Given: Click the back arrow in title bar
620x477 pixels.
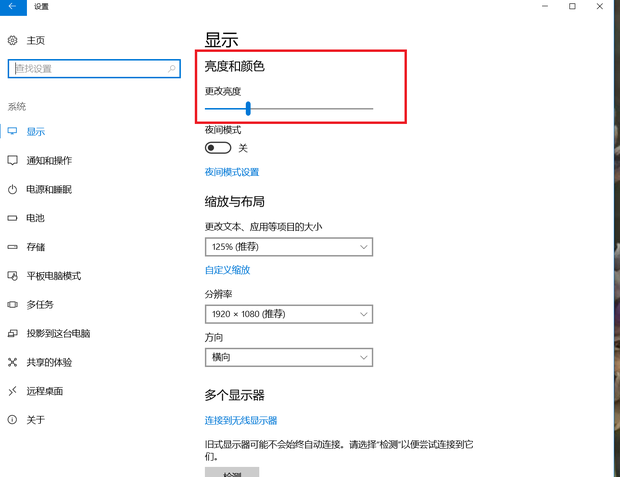Looking at the screenshot, I should [x=12, y=7].
